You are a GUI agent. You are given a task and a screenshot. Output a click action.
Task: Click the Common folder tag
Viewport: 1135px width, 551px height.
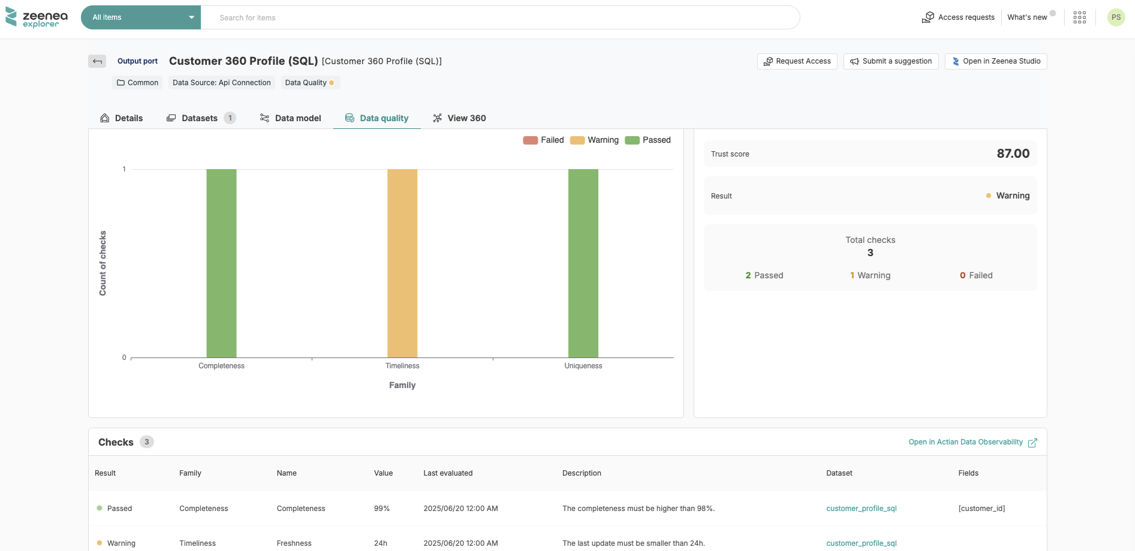pyautogui.click(x=137, y=83)
